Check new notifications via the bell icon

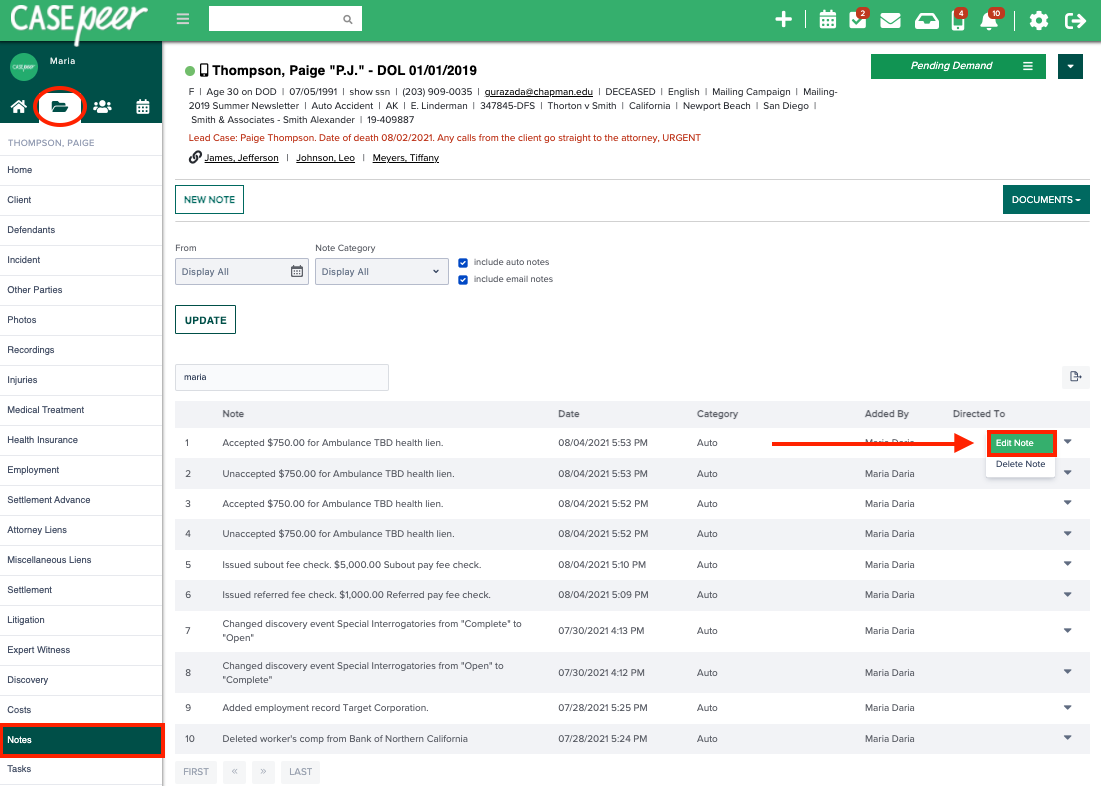tap(989, 20)
